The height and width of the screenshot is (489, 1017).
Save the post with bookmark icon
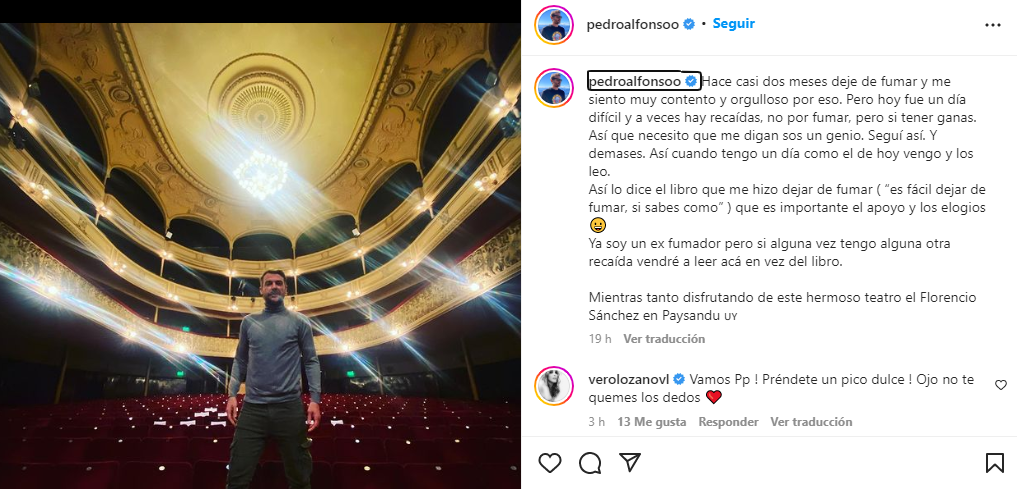[x=994, y=462]
